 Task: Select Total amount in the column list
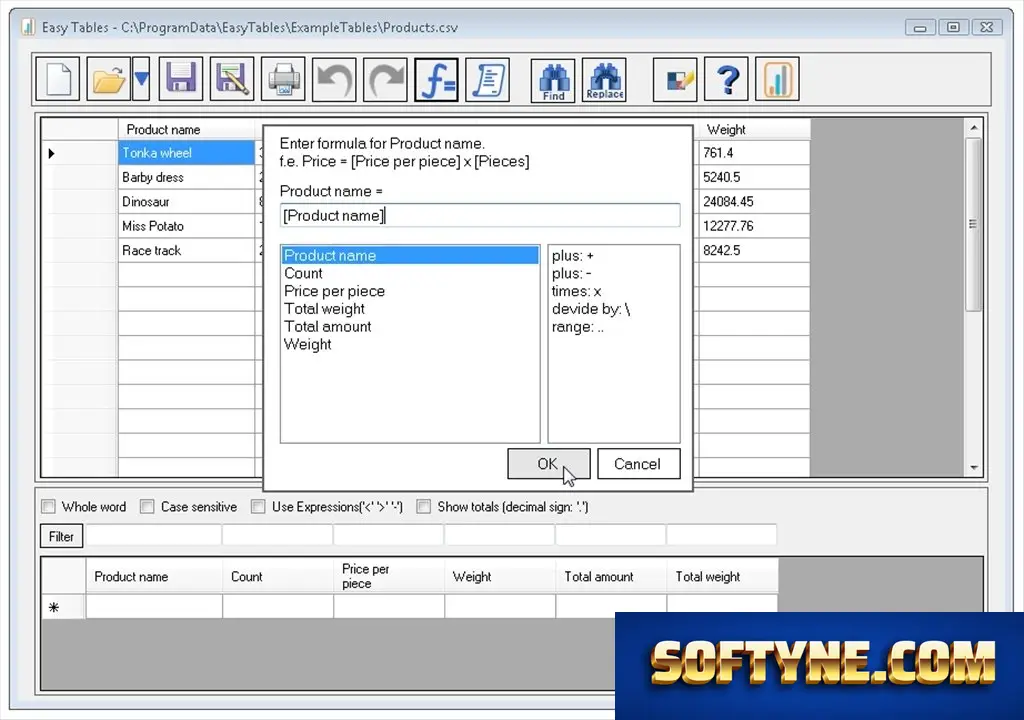327,327
